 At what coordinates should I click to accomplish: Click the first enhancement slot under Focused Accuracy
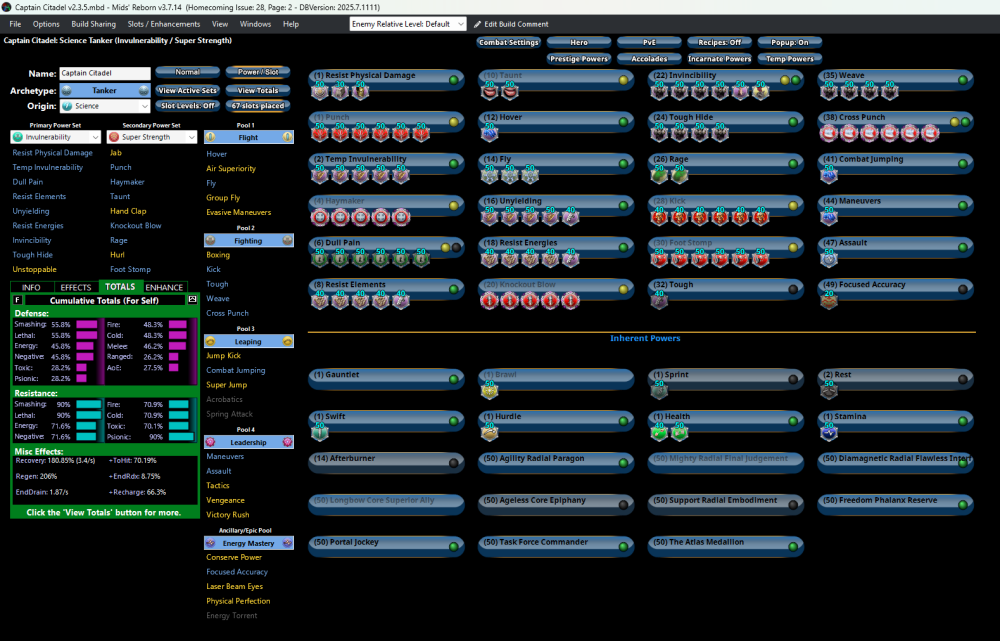tap(829, 301)
